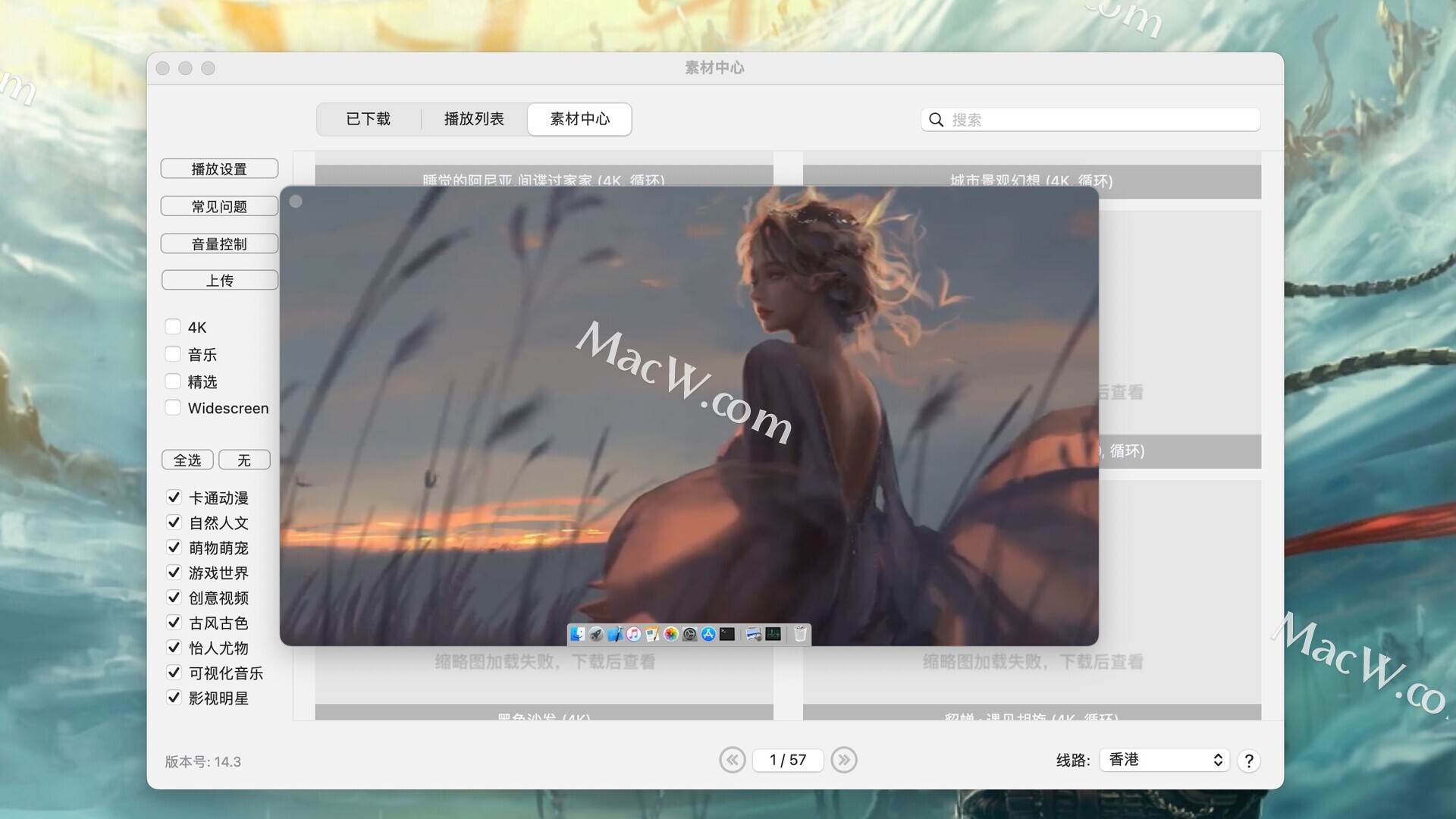Uncheck the 可视化音乐 category

coord(174,673)
